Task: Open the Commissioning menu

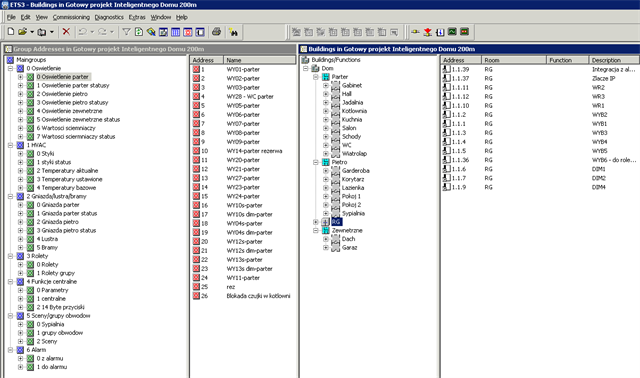Action: [71, 17]
